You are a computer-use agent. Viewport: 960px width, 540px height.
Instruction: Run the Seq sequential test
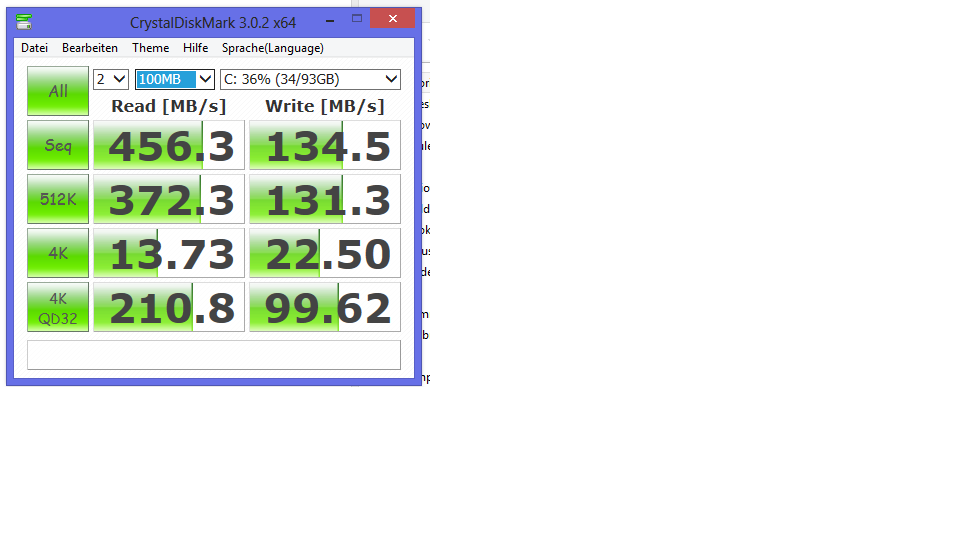(58, 145)
